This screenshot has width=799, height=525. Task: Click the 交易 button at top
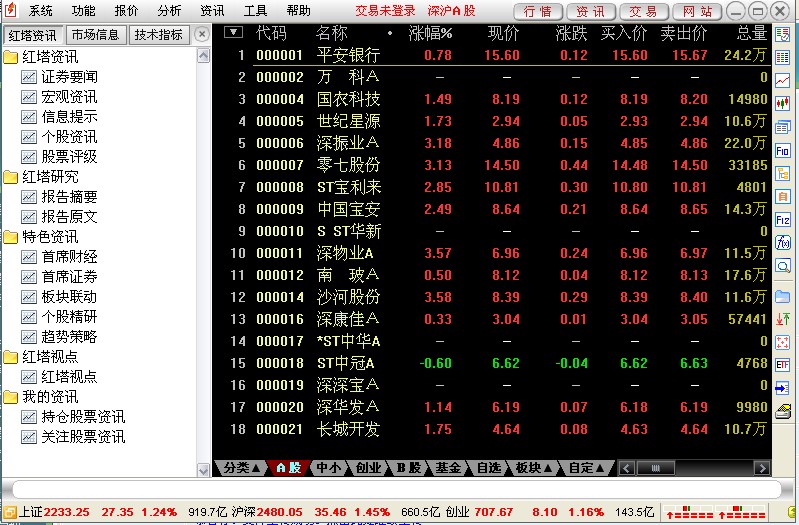coord(643,11)
